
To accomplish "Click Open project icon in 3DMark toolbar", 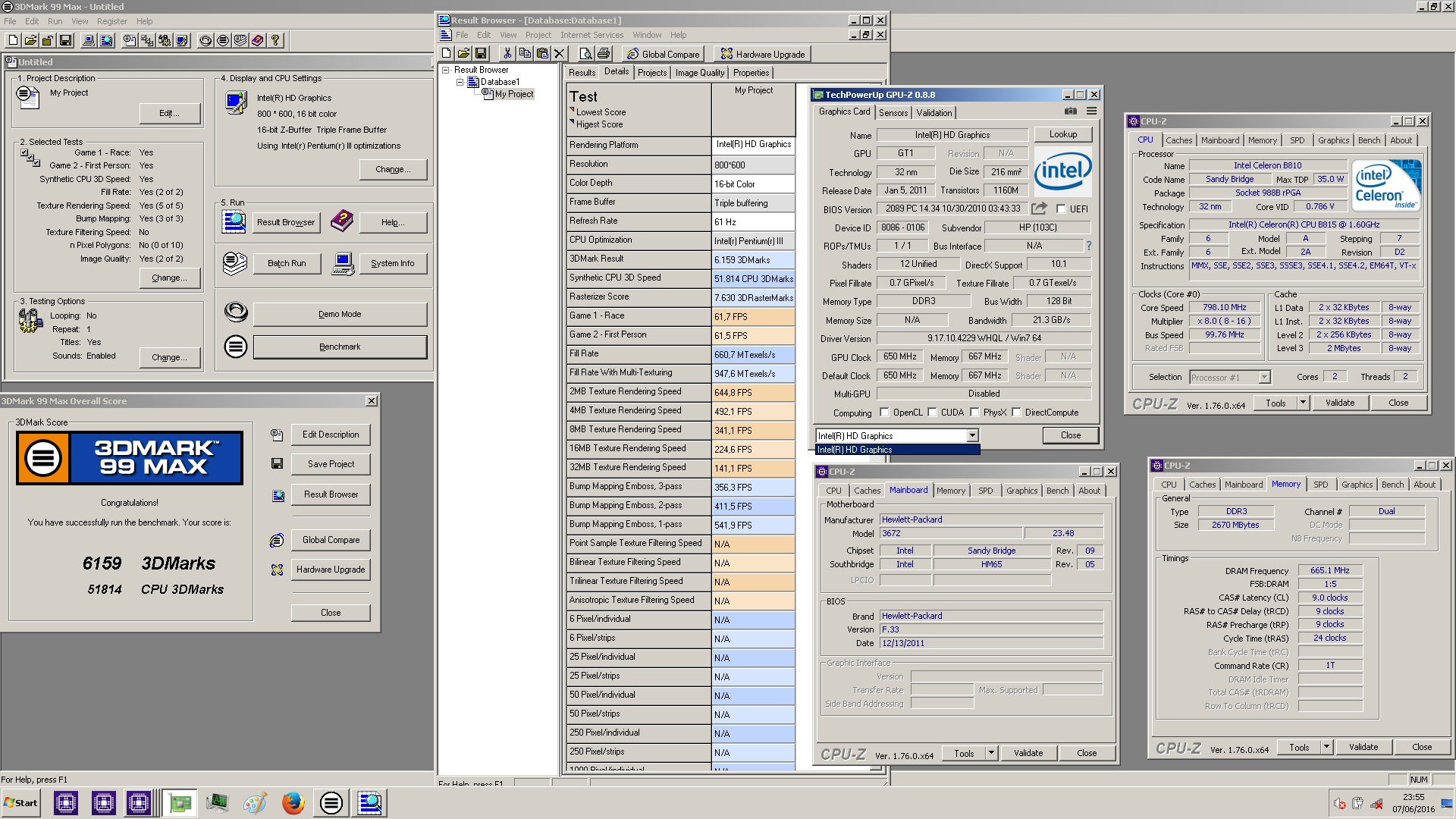I will pyautogui.click(x=30, y=40).
